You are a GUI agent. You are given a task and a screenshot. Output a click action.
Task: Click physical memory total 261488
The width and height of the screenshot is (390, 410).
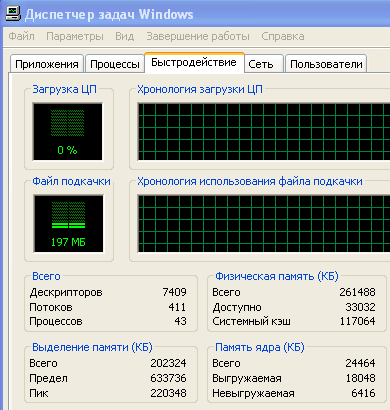pos(357,292)
